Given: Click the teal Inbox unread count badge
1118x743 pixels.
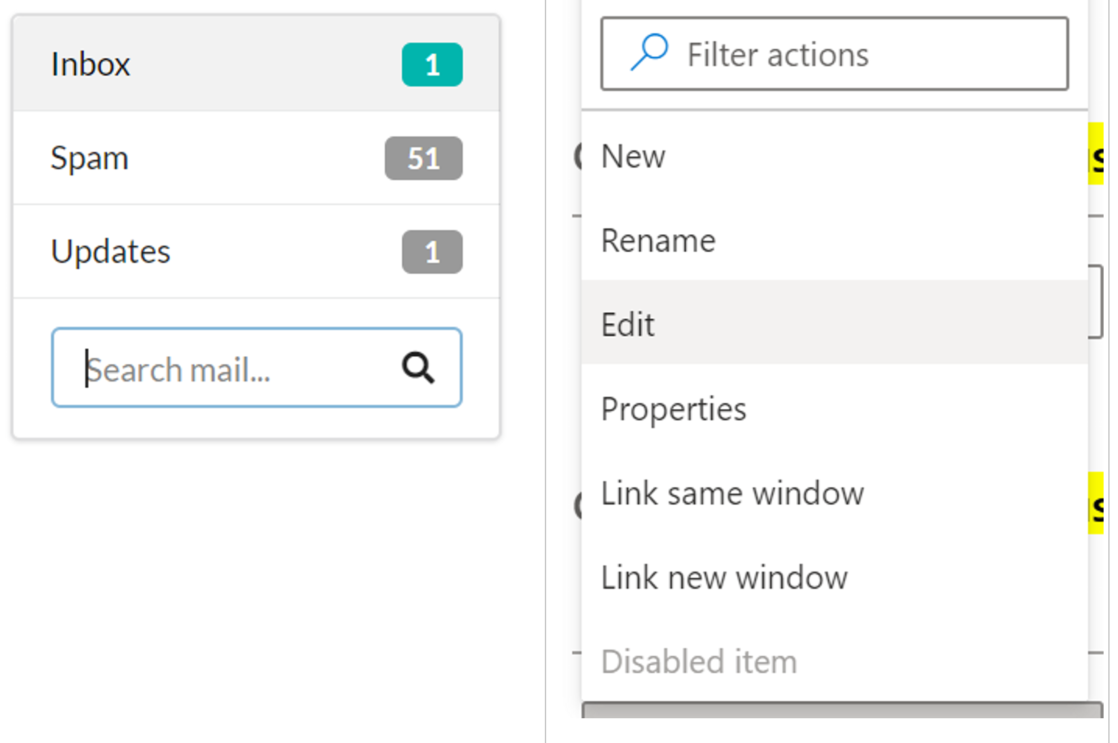Looking at the screenshot, I should tap(432, 65).
